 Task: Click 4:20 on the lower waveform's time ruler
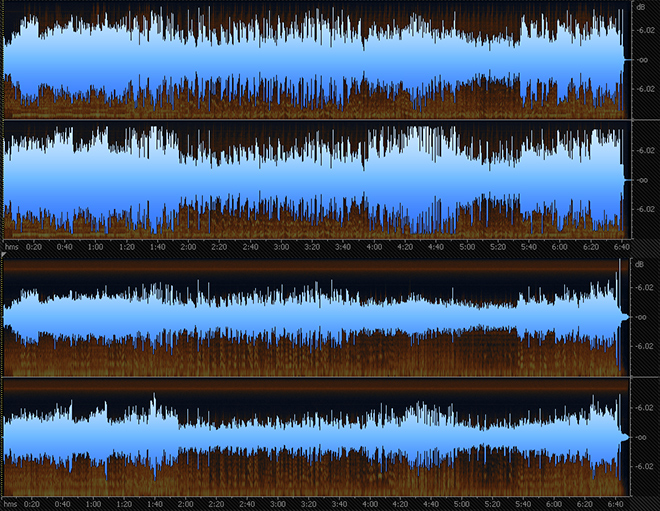coord(400,504)
